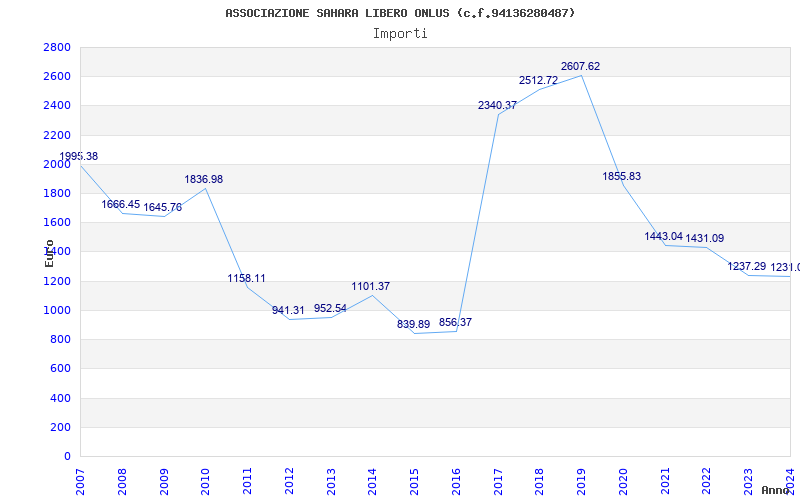The height and width of the screenshot is (500, 800).
Task: Select the y-axis value 600
Action: [60, 368]
